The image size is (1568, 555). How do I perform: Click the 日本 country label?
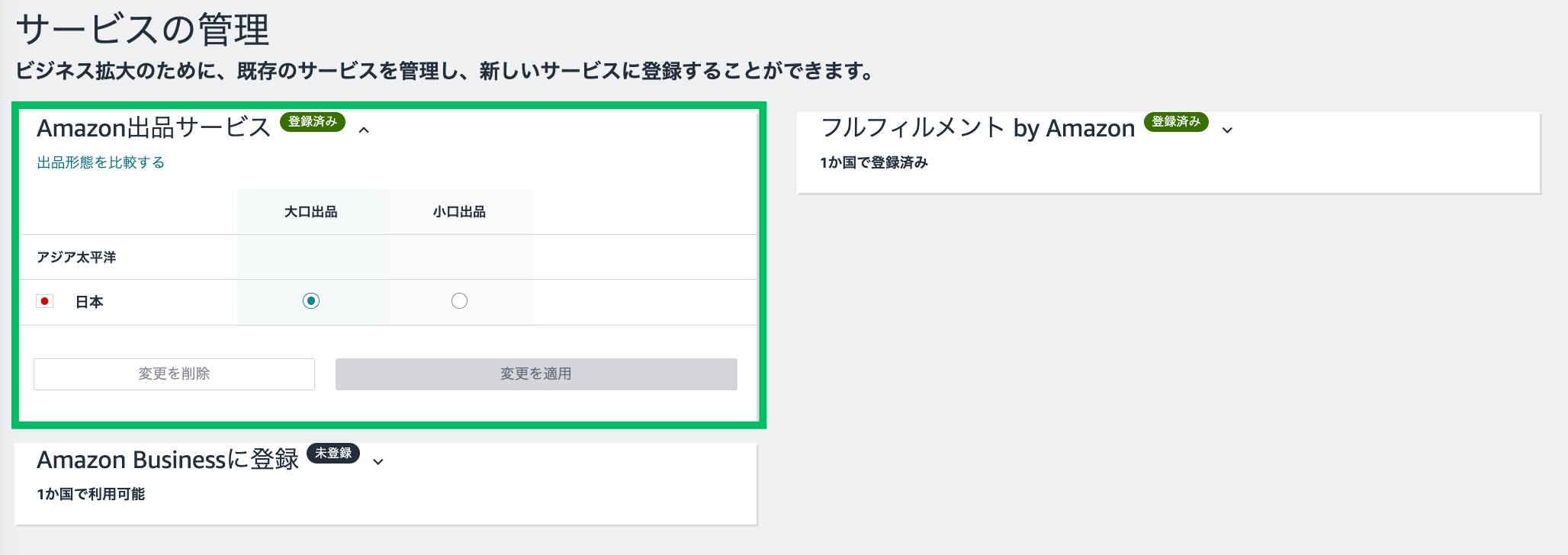(x=89, y=302)
